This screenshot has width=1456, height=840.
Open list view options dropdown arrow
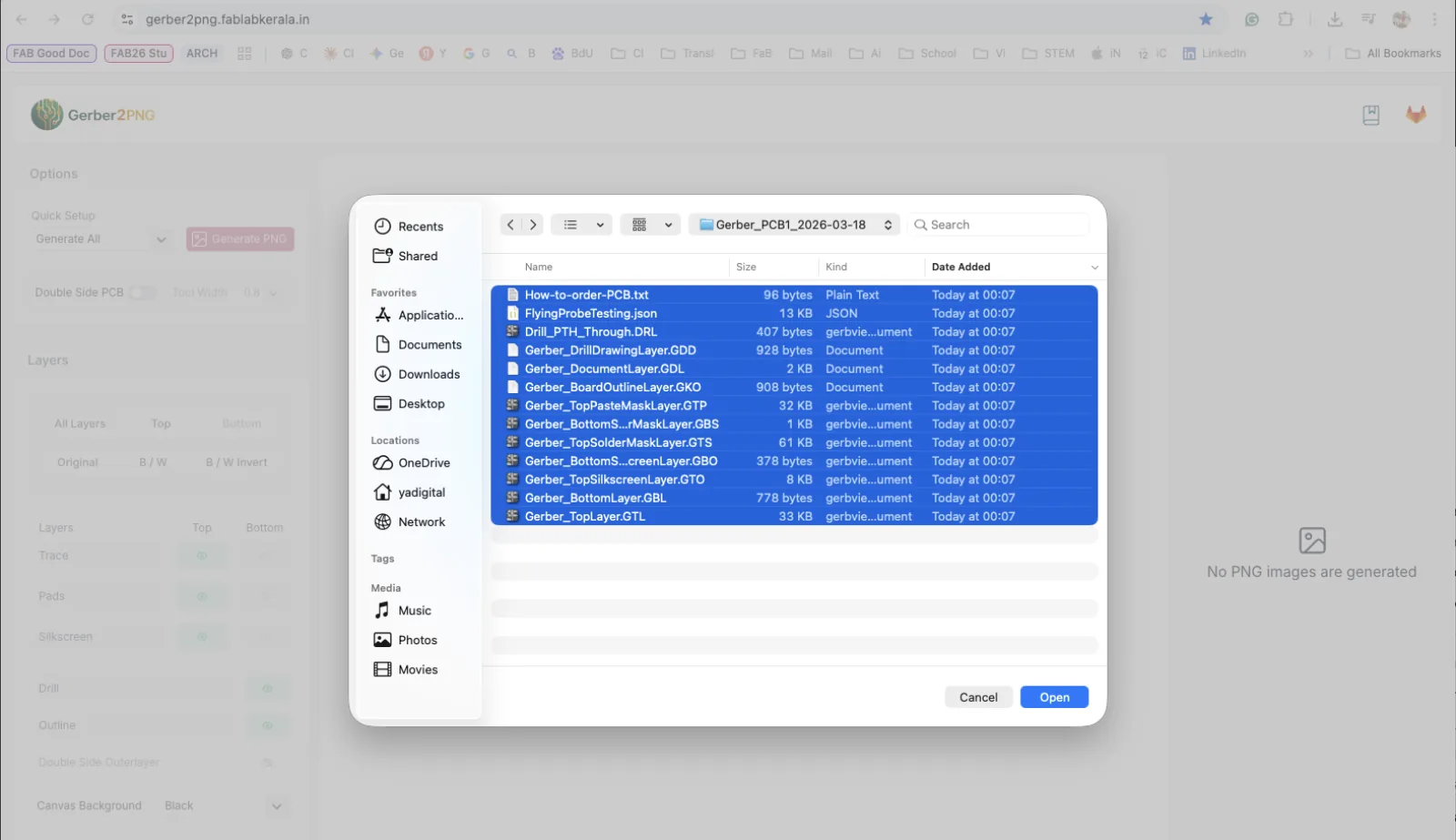(600, 225)
